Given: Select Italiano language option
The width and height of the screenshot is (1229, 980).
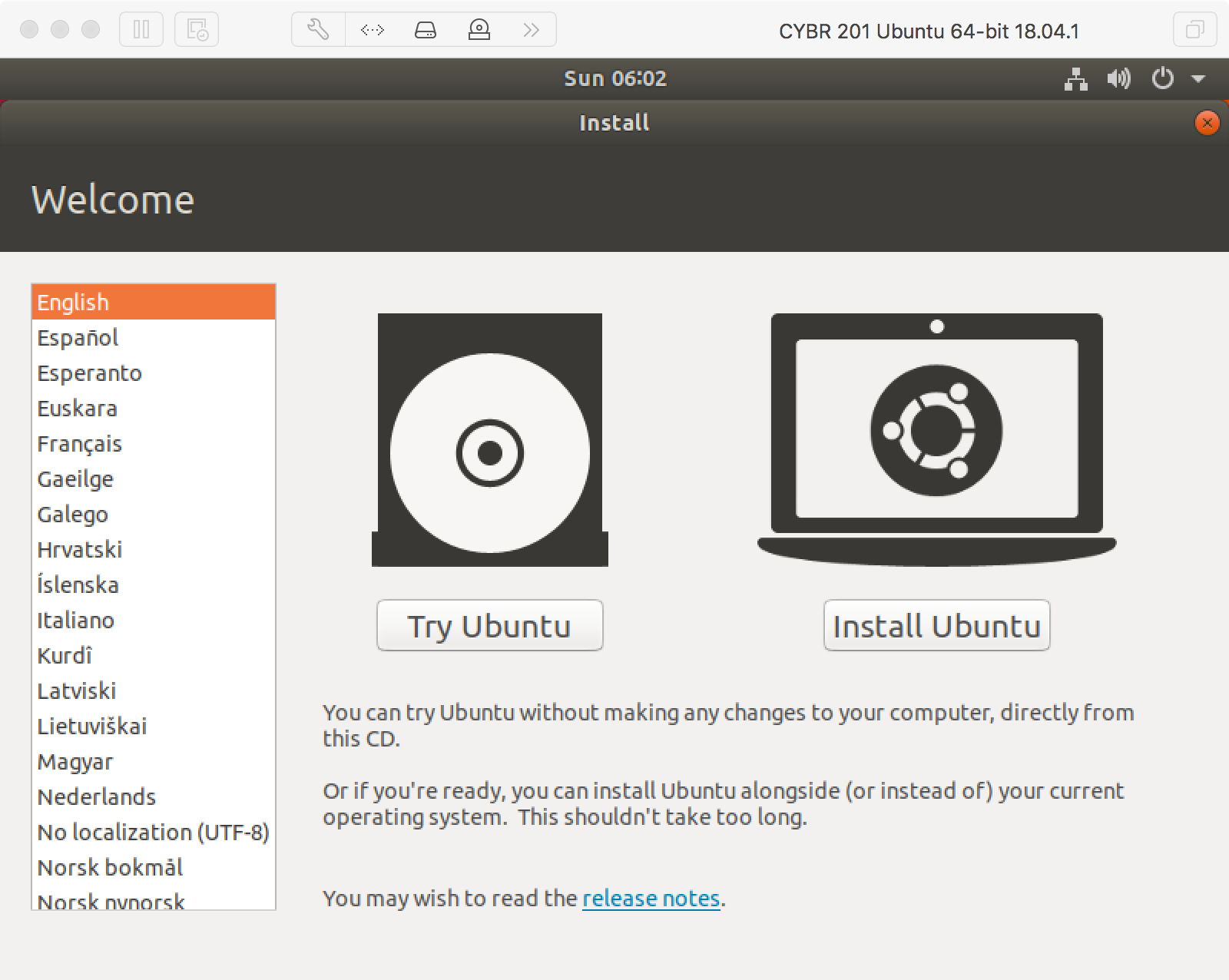Looking at the screenshot, I should click(x=76, y=621).
